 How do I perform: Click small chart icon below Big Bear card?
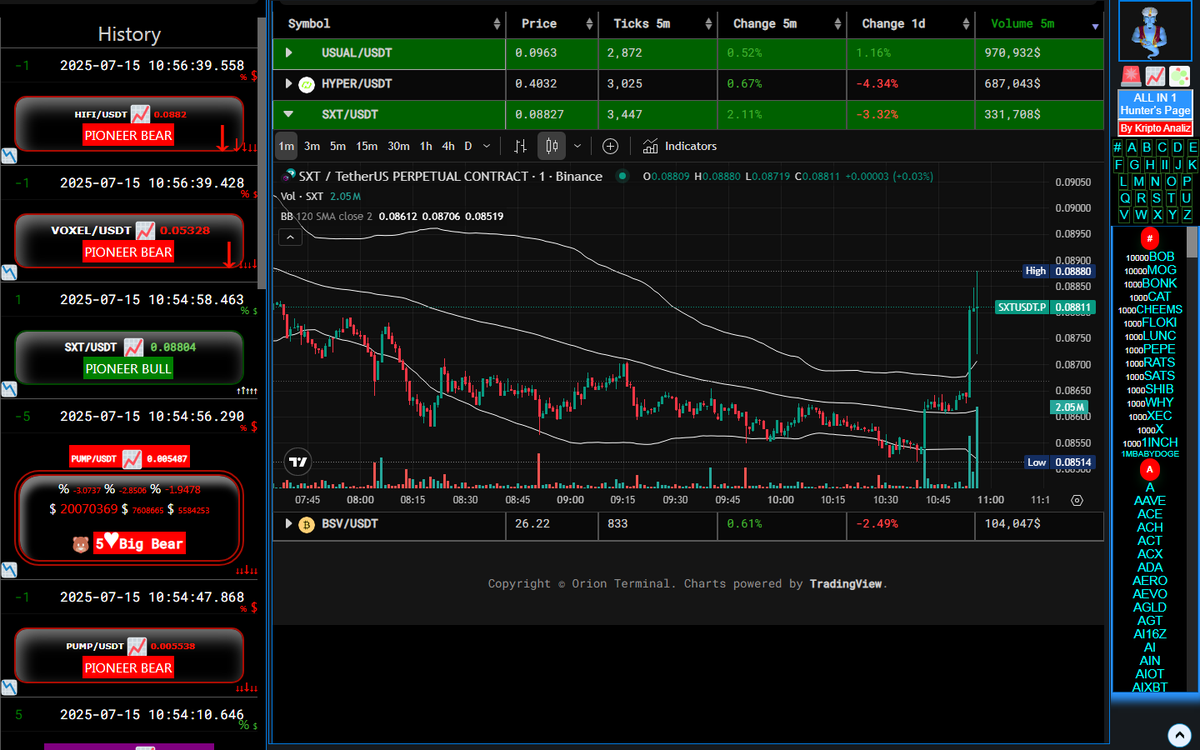(8, 569)
